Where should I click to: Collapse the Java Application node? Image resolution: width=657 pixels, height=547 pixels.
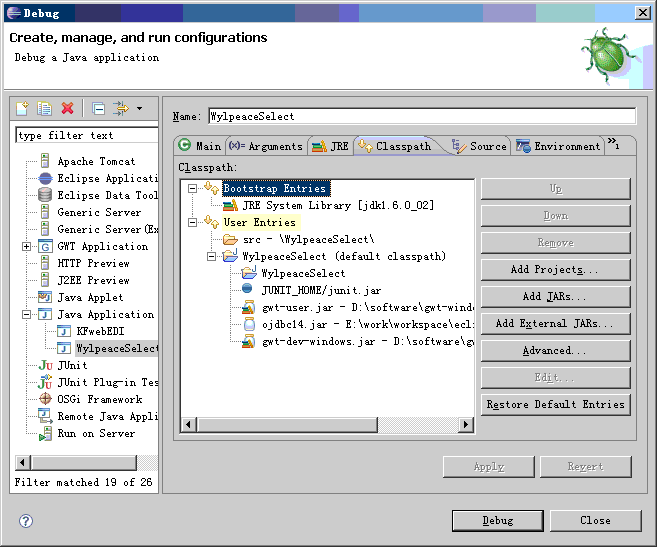pyautogui.click(x=26, y=314)
